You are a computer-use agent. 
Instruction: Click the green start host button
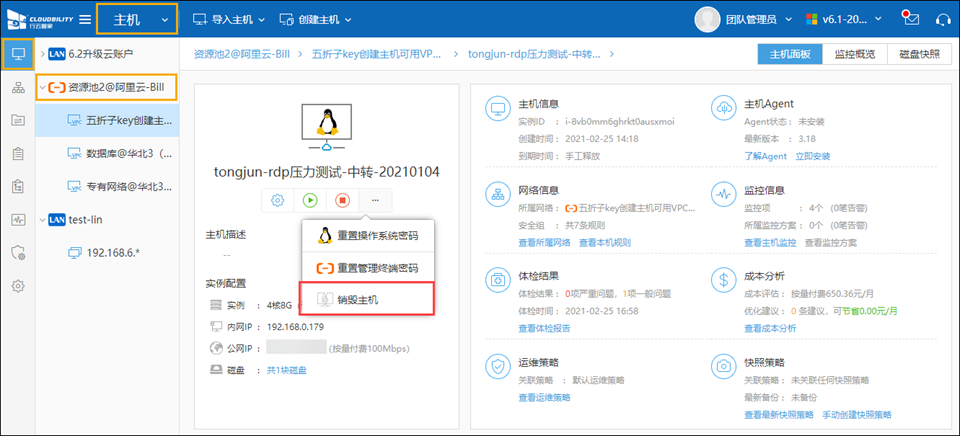310,200
